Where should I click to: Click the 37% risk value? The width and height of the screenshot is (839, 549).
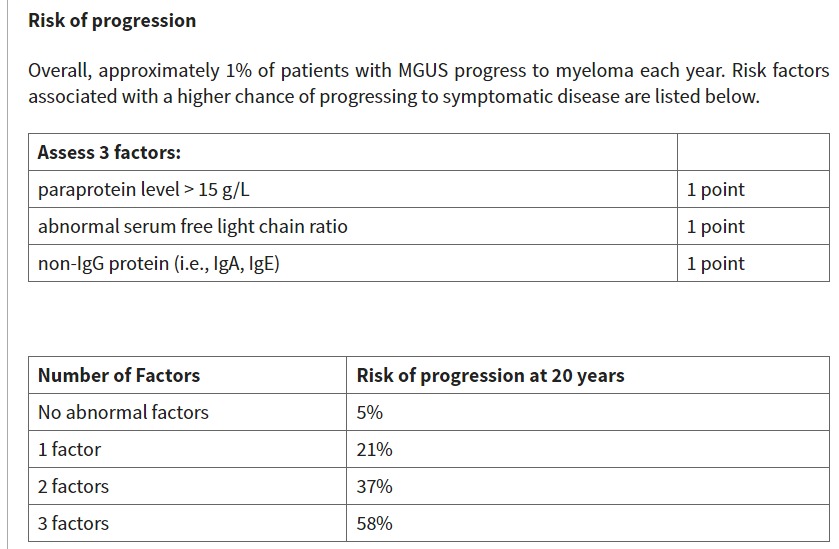(374, 486)
